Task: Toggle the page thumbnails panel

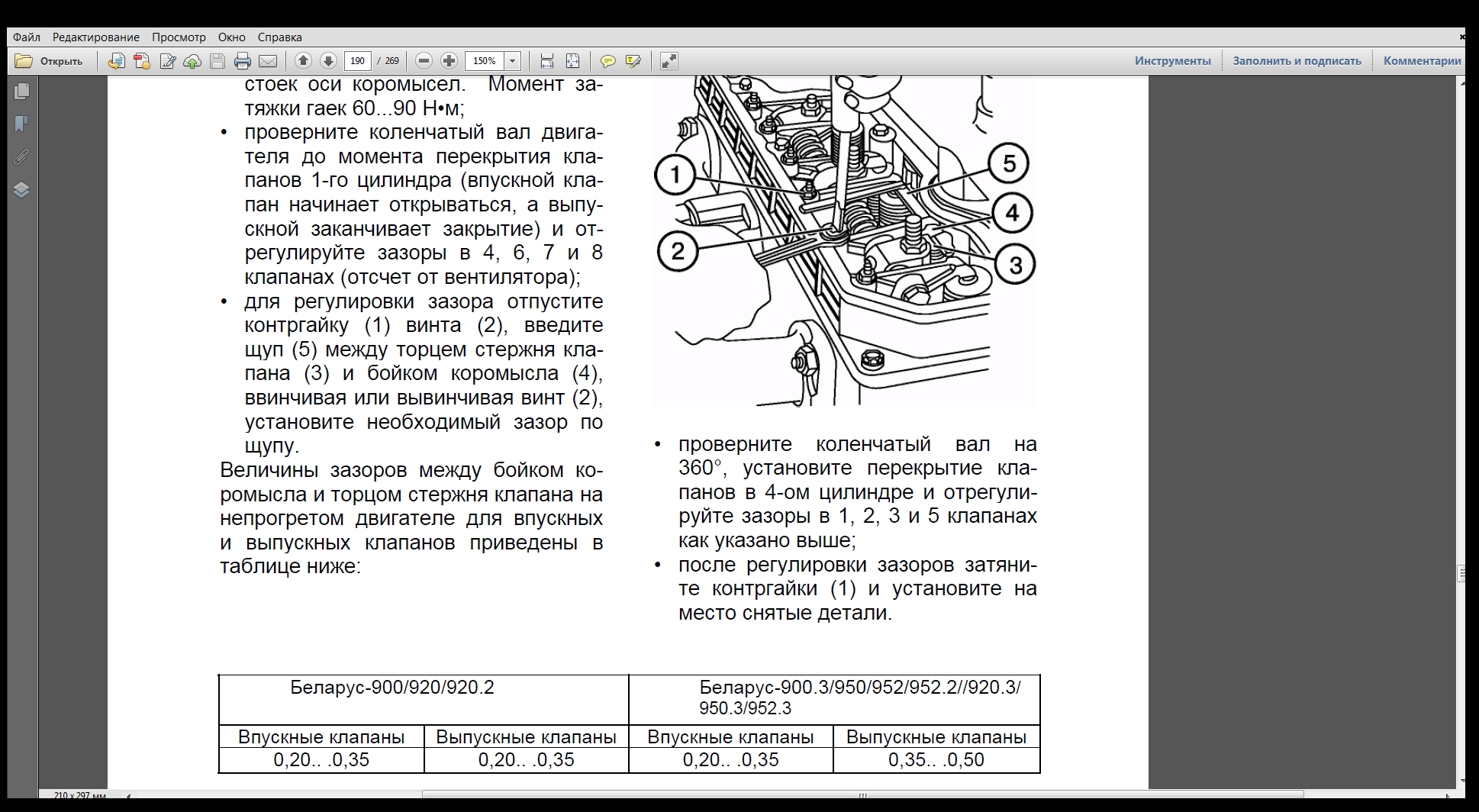Action: pyautogui.click(x=21, y=91)
